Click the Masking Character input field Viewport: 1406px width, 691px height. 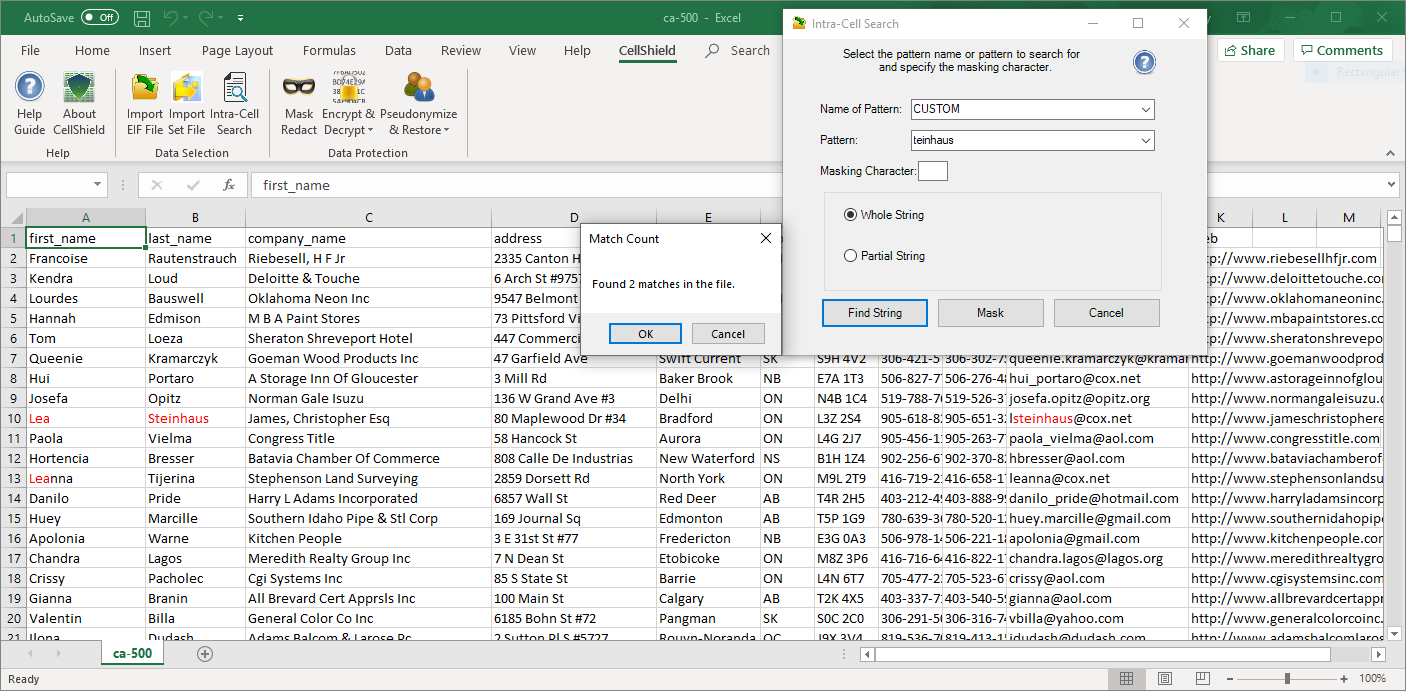point(933,171)
